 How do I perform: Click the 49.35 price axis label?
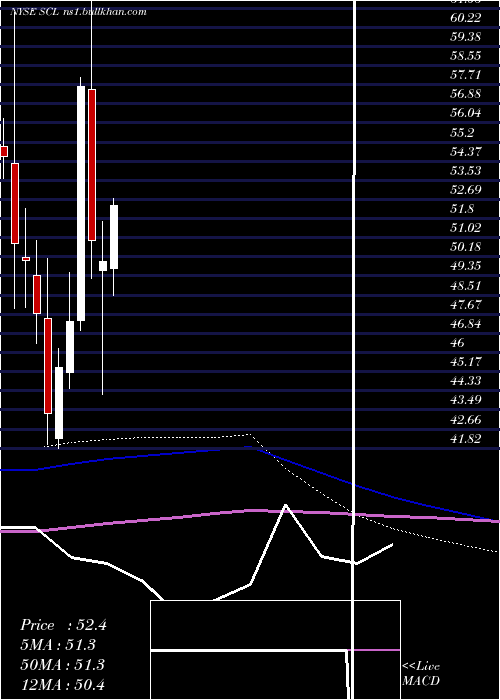click(x=465, y=266)
